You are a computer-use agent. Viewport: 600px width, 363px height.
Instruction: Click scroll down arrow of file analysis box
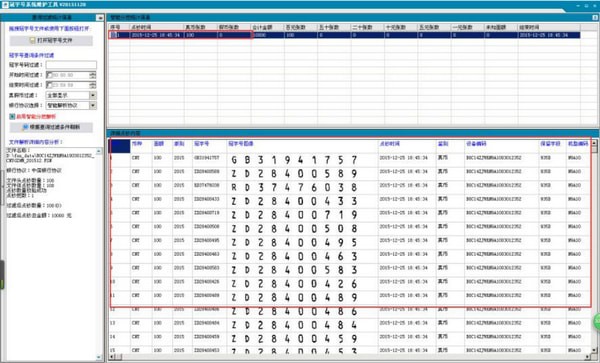pos(99,357)
